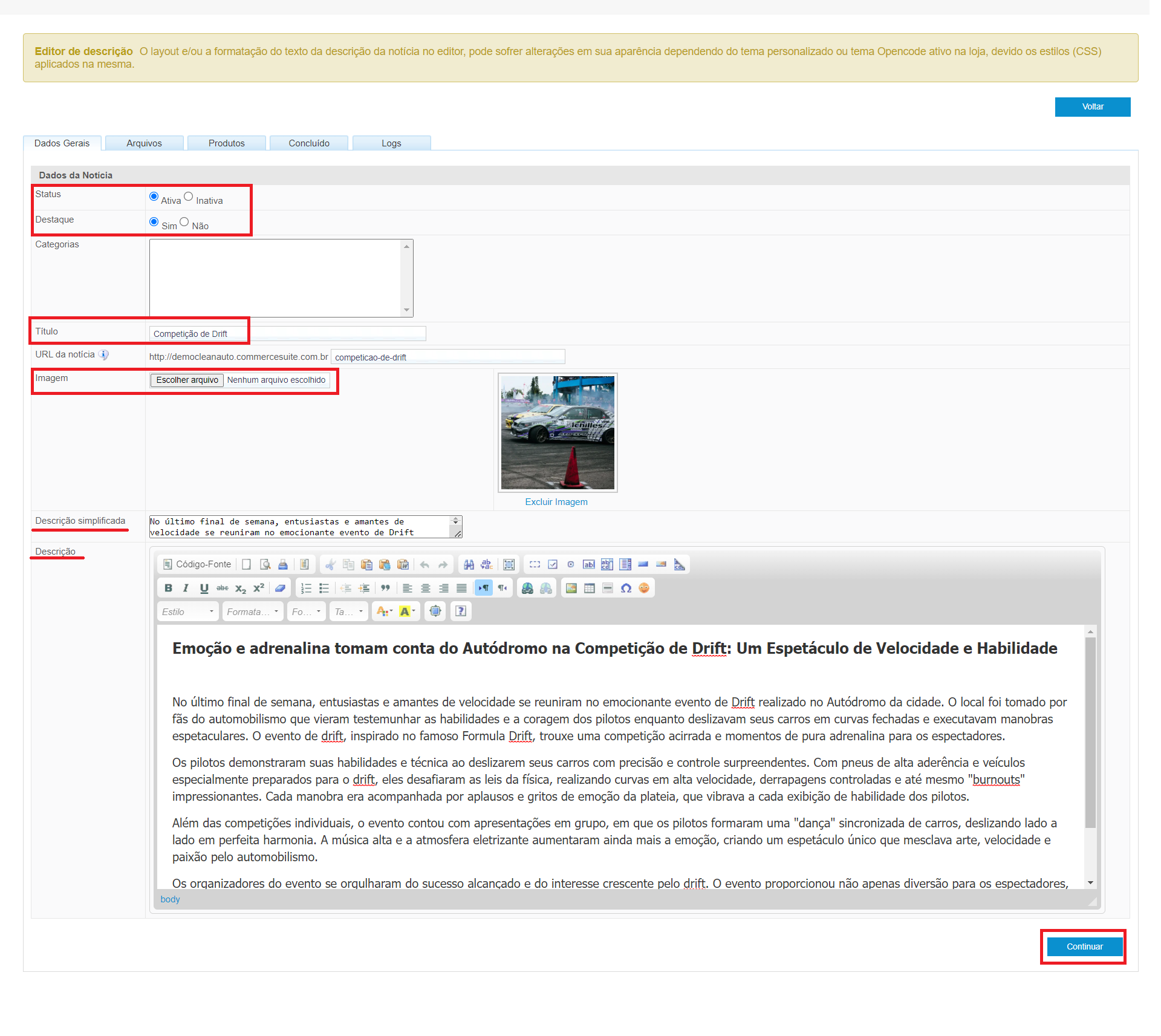Insert a table into the description
The width and height of the screenshot is (1161, 1036).
[589, 588]
